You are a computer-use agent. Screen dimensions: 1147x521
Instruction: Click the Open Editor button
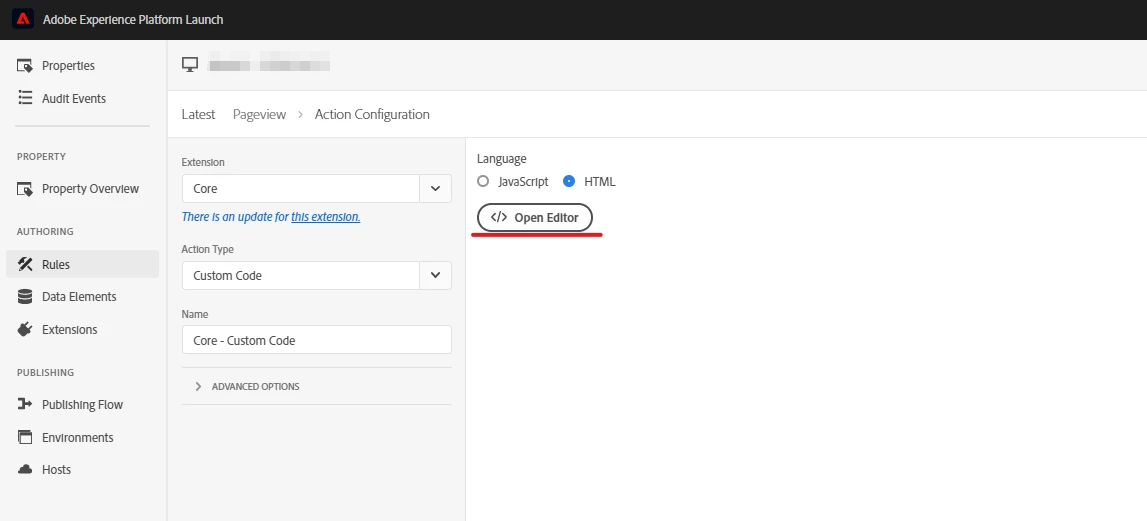point(535,218)
